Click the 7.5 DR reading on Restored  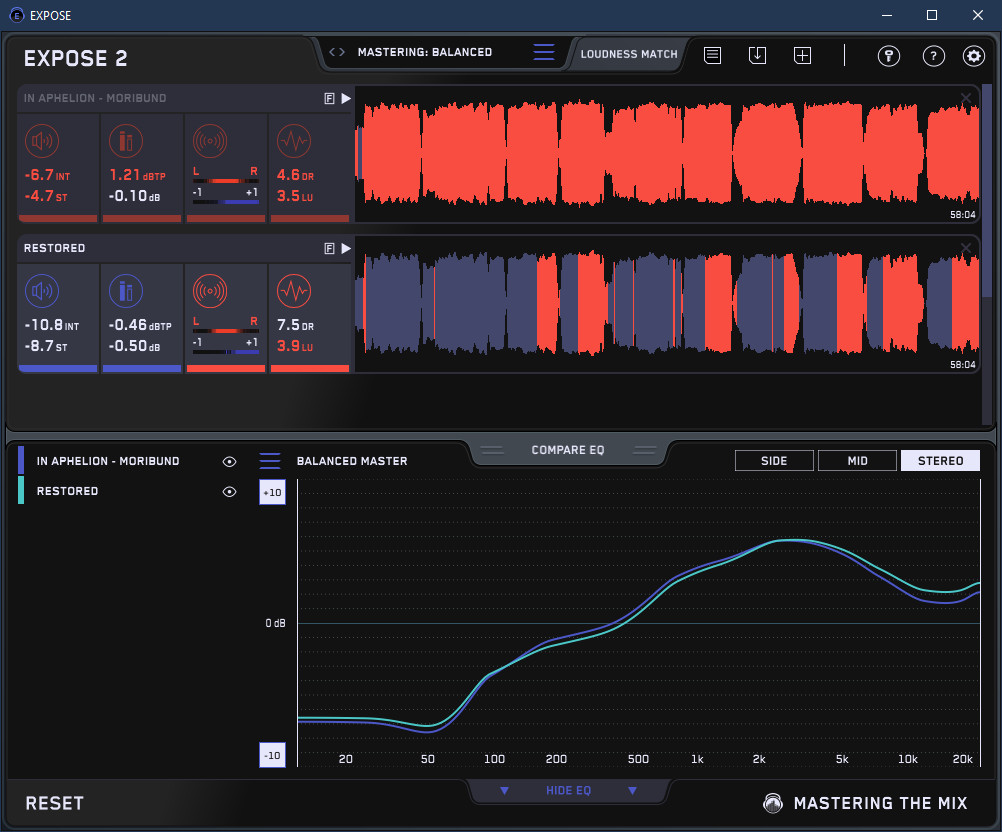(295, 325)
